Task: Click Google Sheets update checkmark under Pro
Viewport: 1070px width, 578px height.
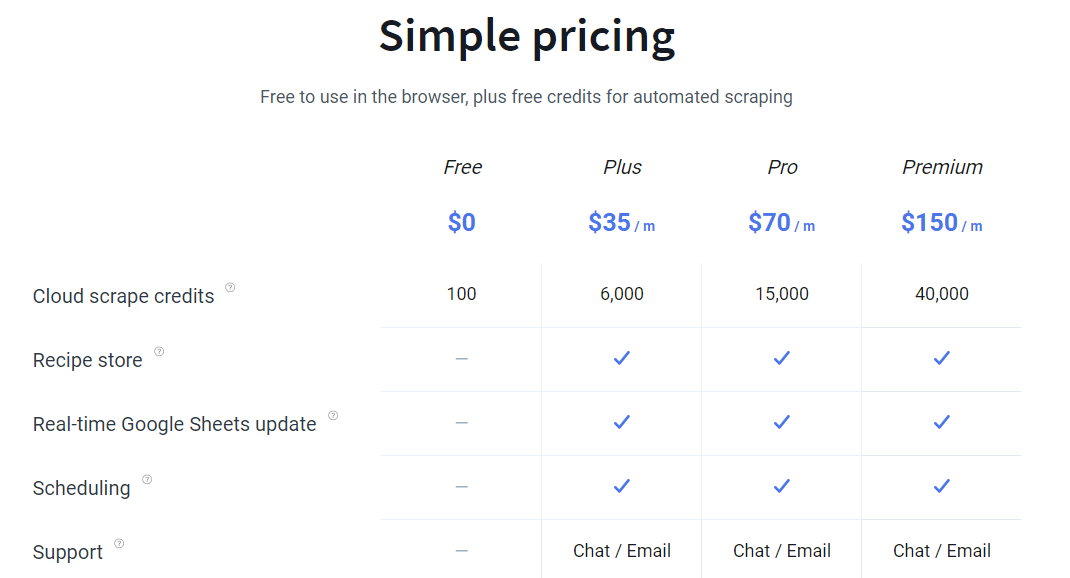Action: [782, 422]
